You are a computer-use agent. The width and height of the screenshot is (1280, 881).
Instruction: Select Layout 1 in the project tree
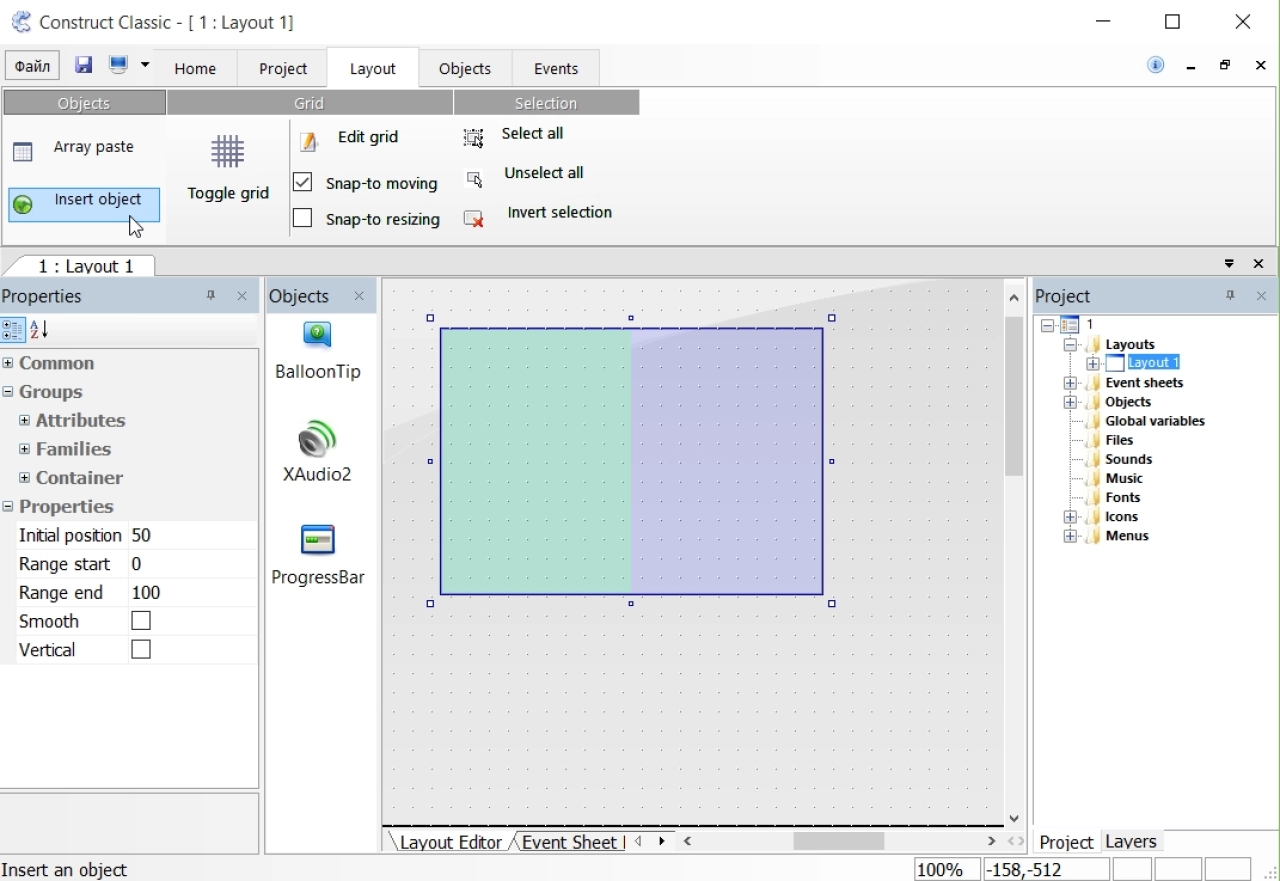tap(1155, 363)
